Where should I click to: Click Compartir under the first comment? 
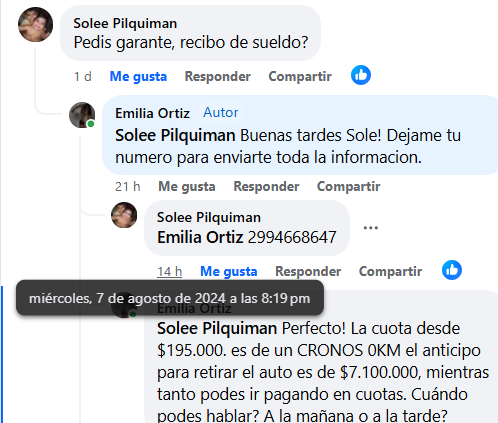300,76
